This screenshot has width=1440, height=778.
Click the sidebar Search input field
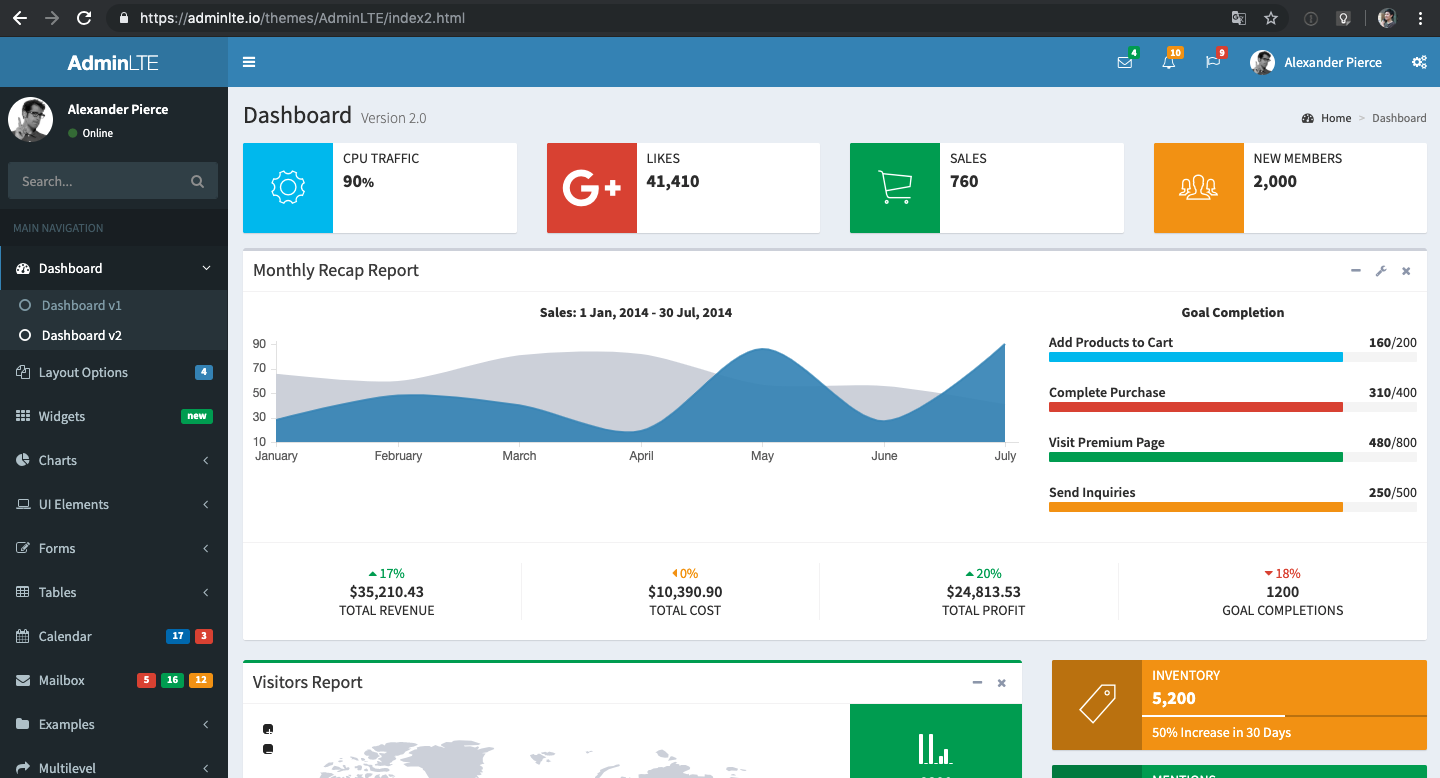click(100, 181)
